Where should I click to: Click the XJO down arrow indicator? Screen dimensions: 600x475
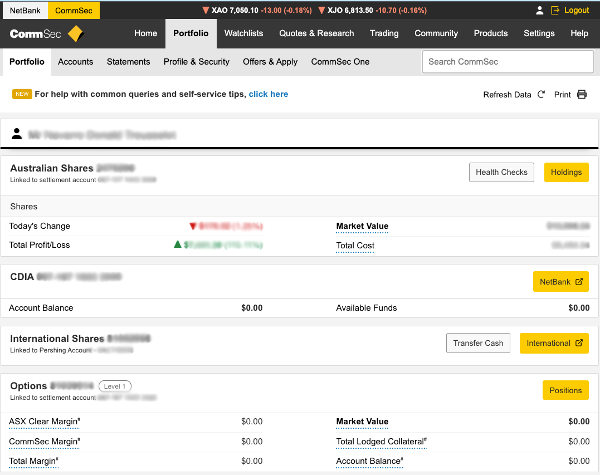pos(322,10)
